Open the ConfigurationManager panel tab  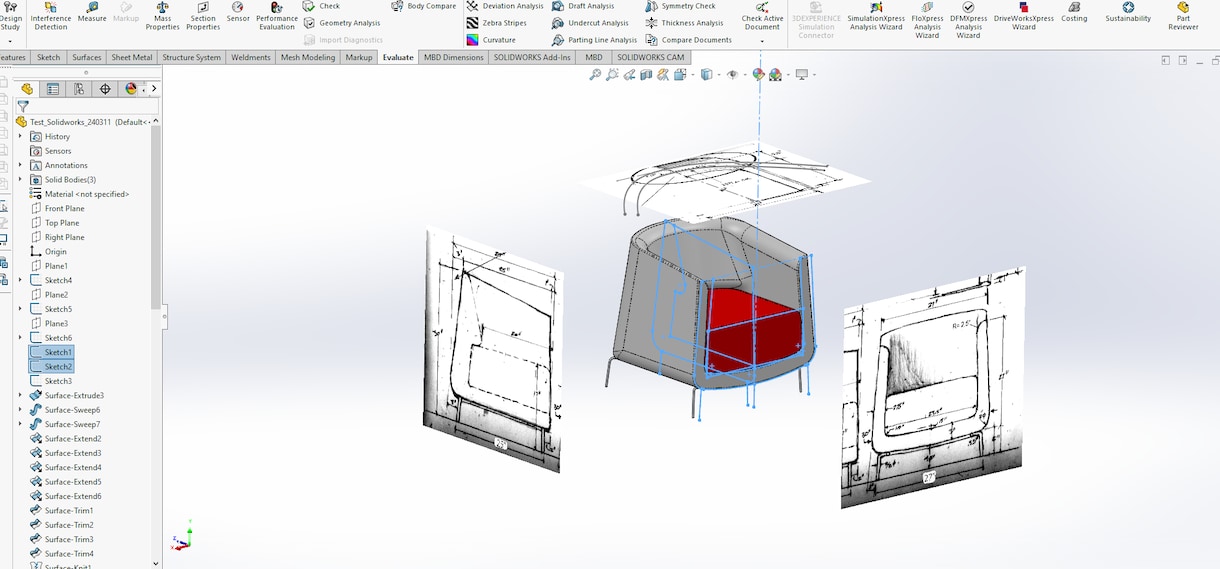click(x=79, y=89)
